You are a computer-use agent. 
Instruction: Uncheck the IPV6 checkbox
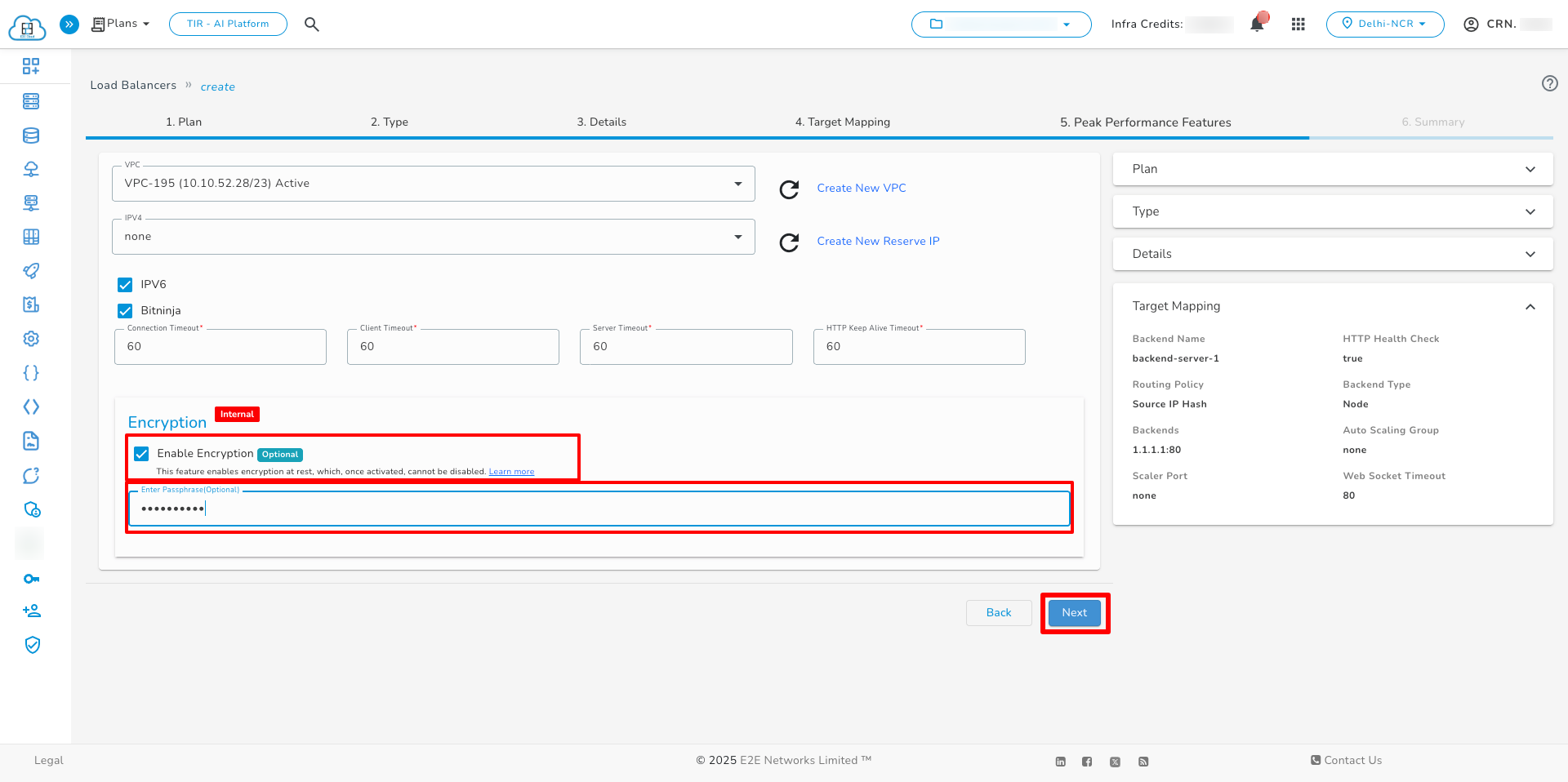(125, 284)
